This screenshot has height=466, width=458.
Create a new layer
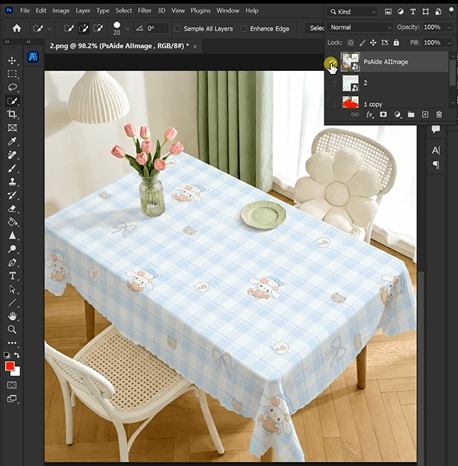tap(425, 115)
